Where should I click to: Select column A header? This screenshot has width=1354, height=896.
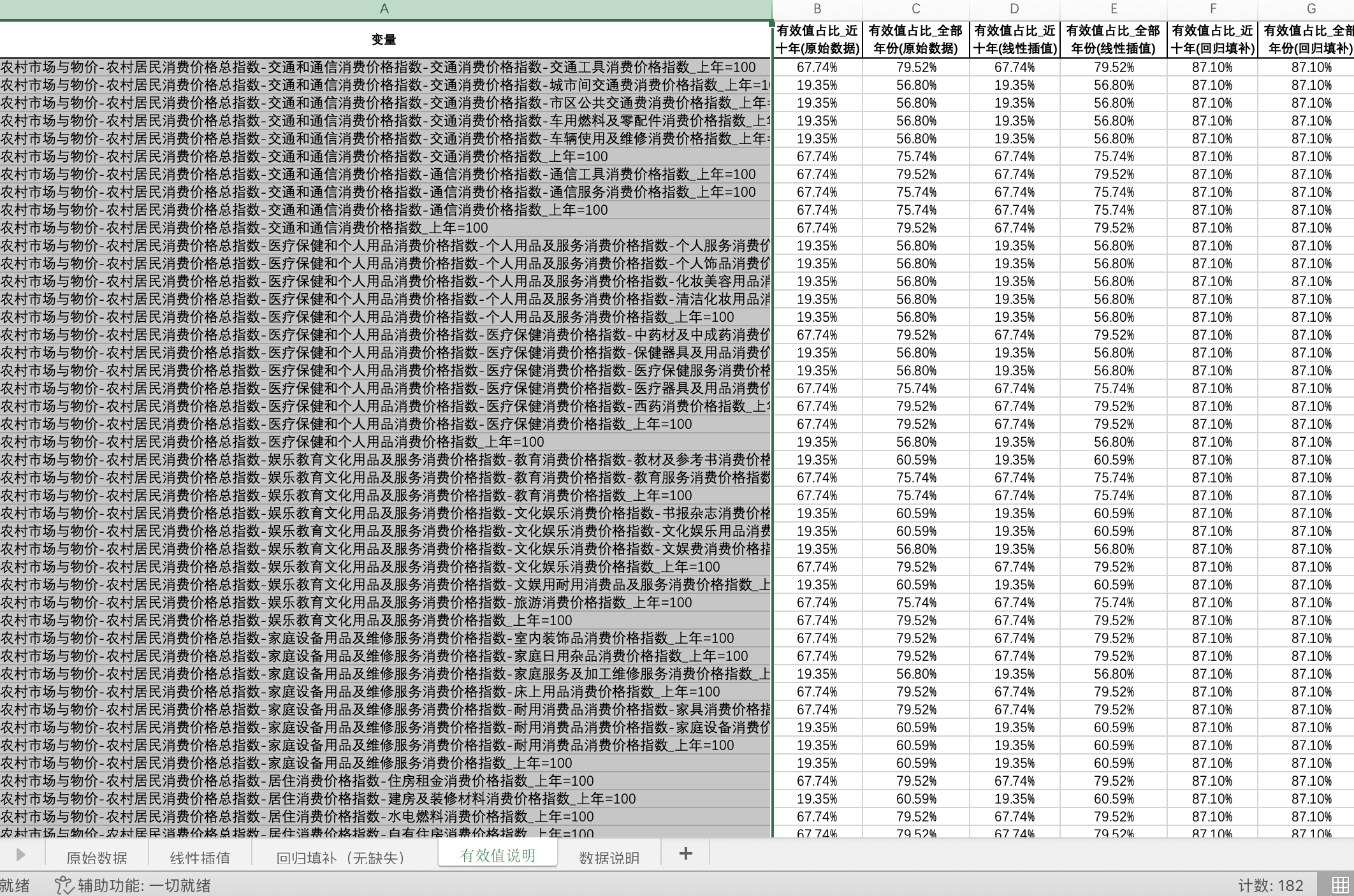(x=384, y=9)
